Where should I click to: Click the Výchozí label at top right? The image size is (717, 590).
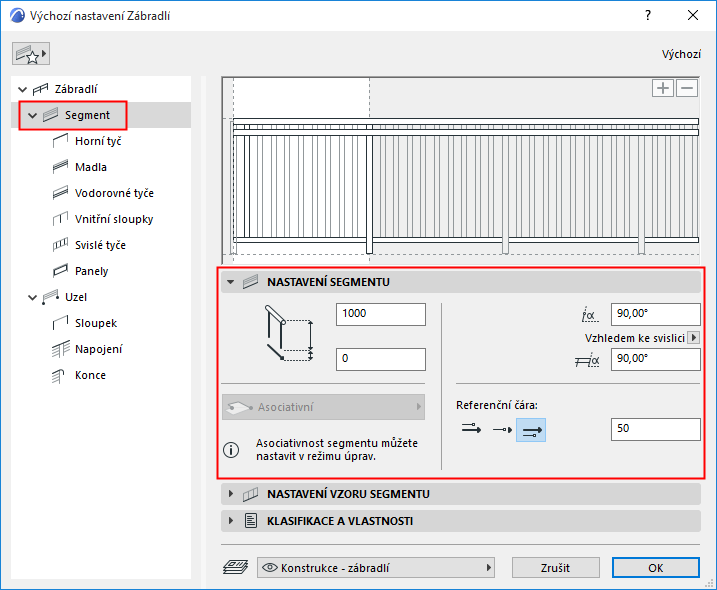click(681, 54)
